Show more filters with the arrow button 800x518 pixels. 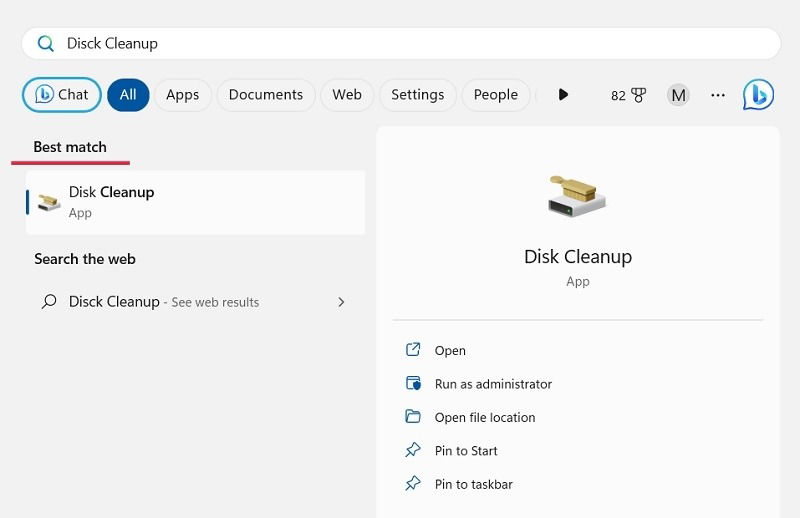[563, 94]
